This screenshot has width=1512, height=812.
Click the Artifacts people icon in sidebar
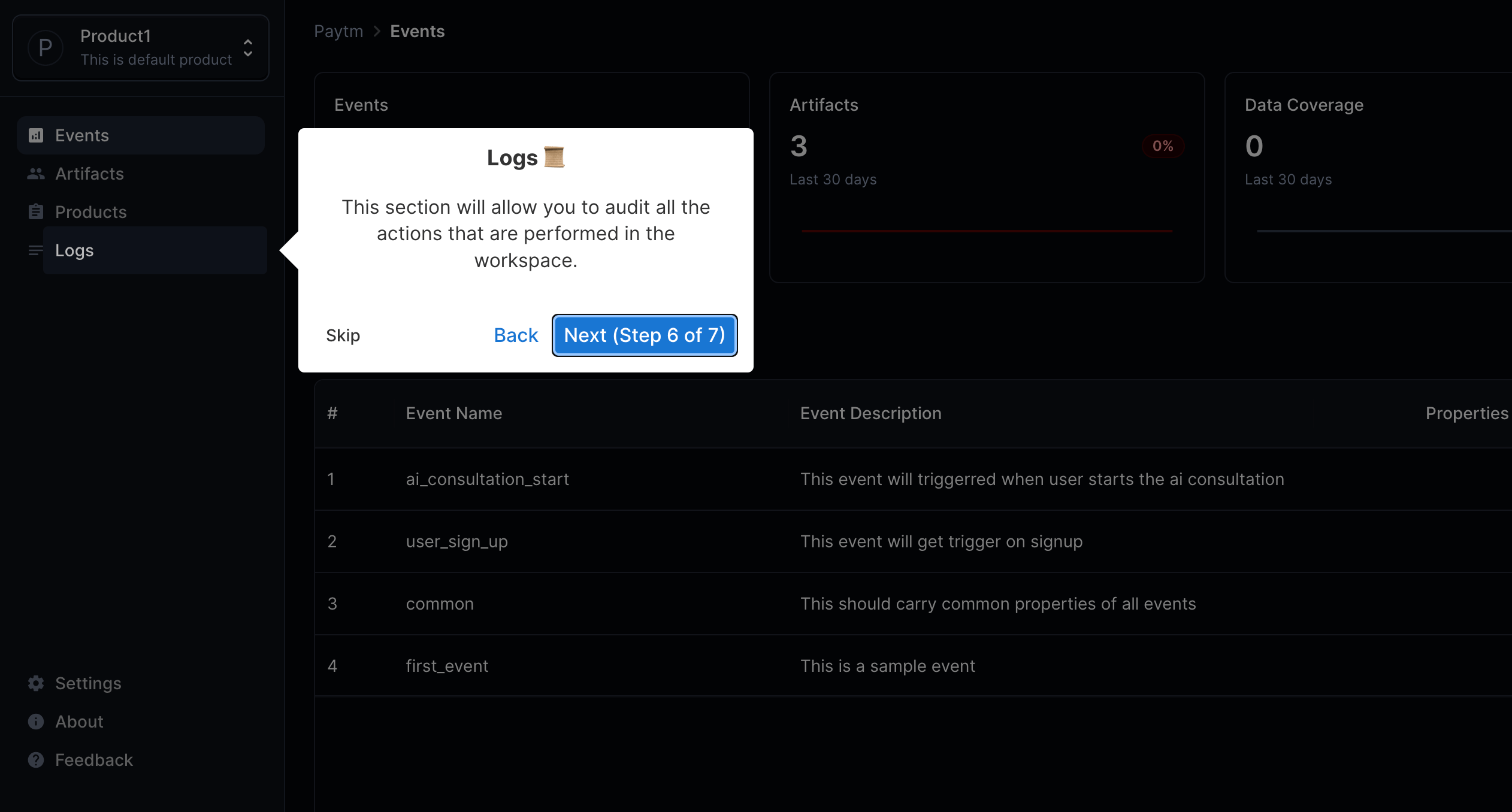tap(36, 174)
